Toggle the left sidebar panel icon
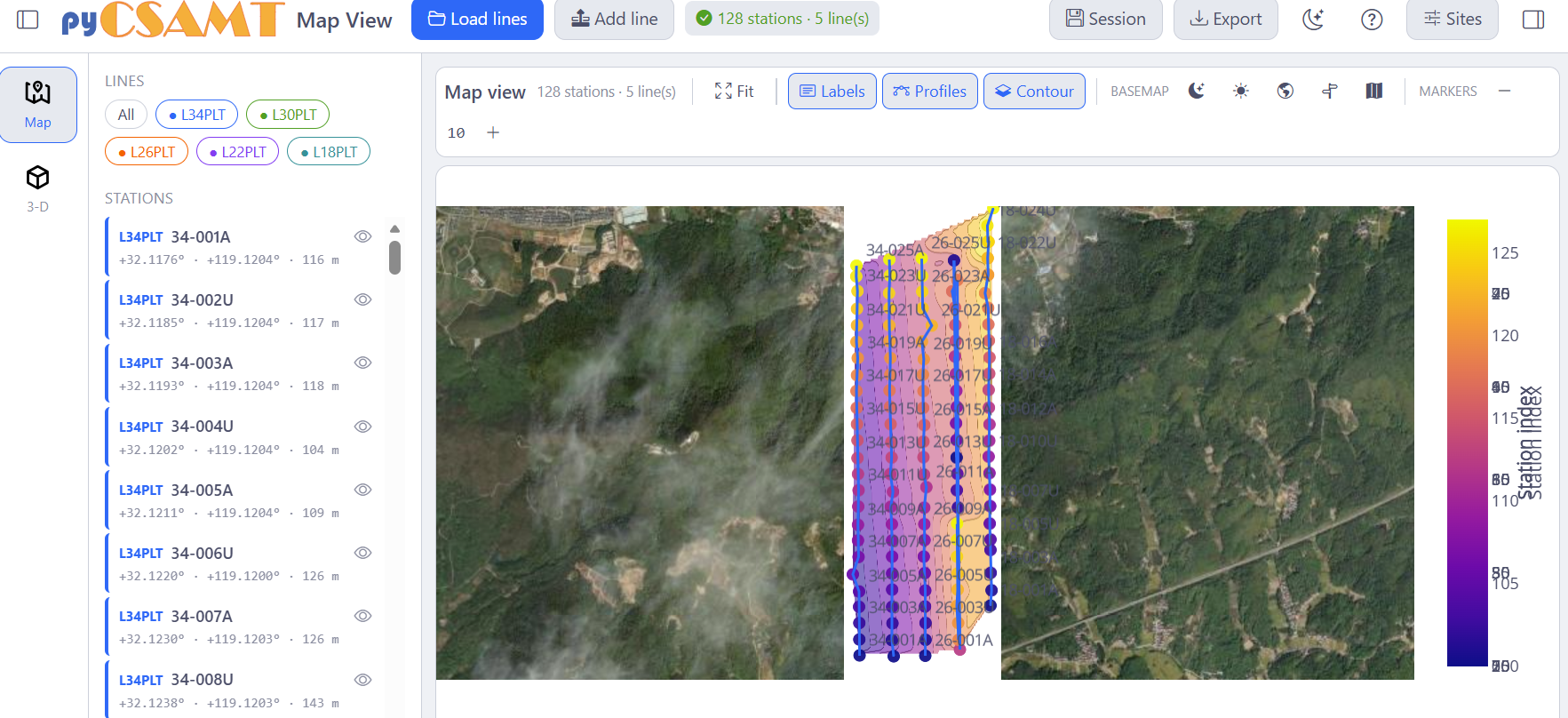This screenshot has height=718, width=1568. (28, 20)
